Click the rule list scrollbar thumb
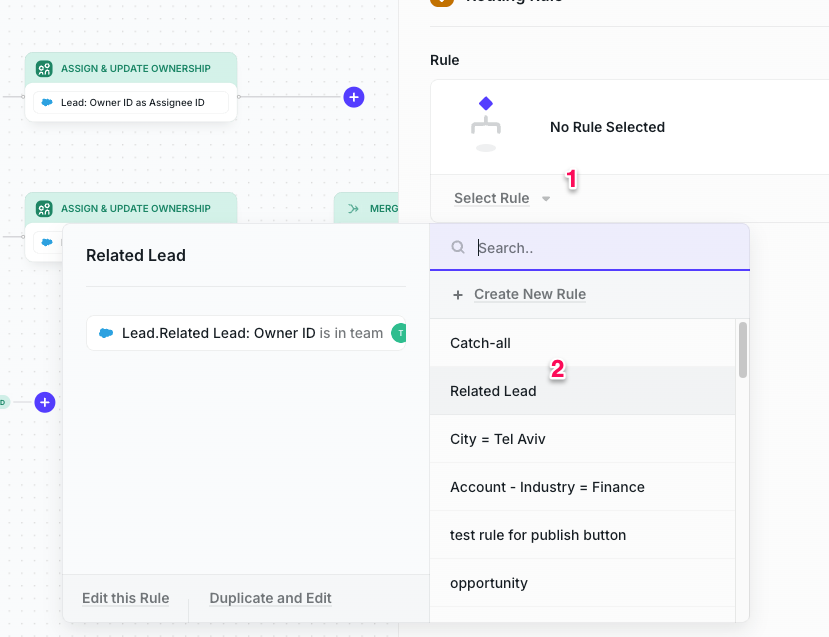The height and width of the screenshot is (637, 829). pos(743,350)
